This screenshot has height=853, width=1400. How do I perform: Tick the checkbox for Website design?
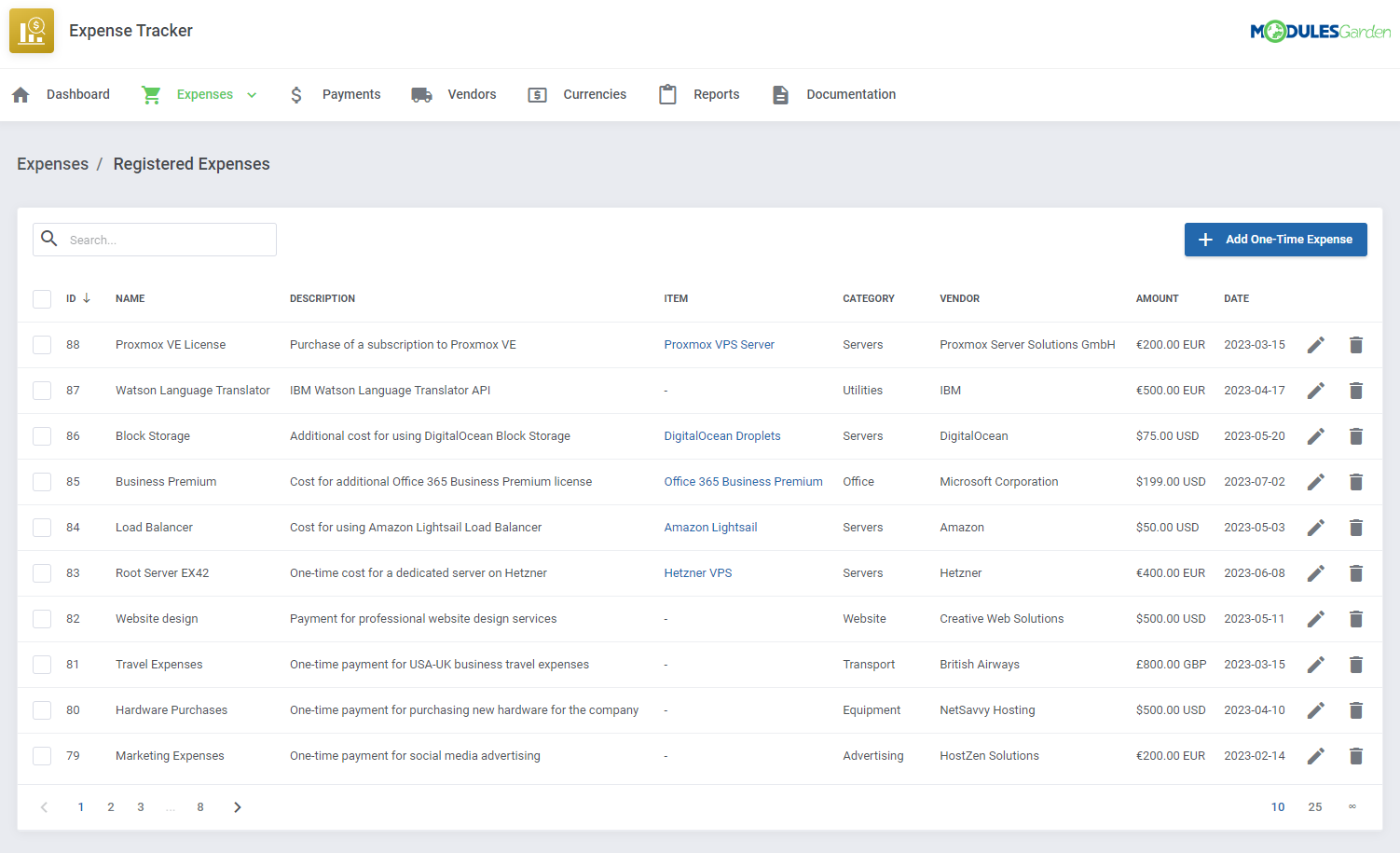(42, 619)
